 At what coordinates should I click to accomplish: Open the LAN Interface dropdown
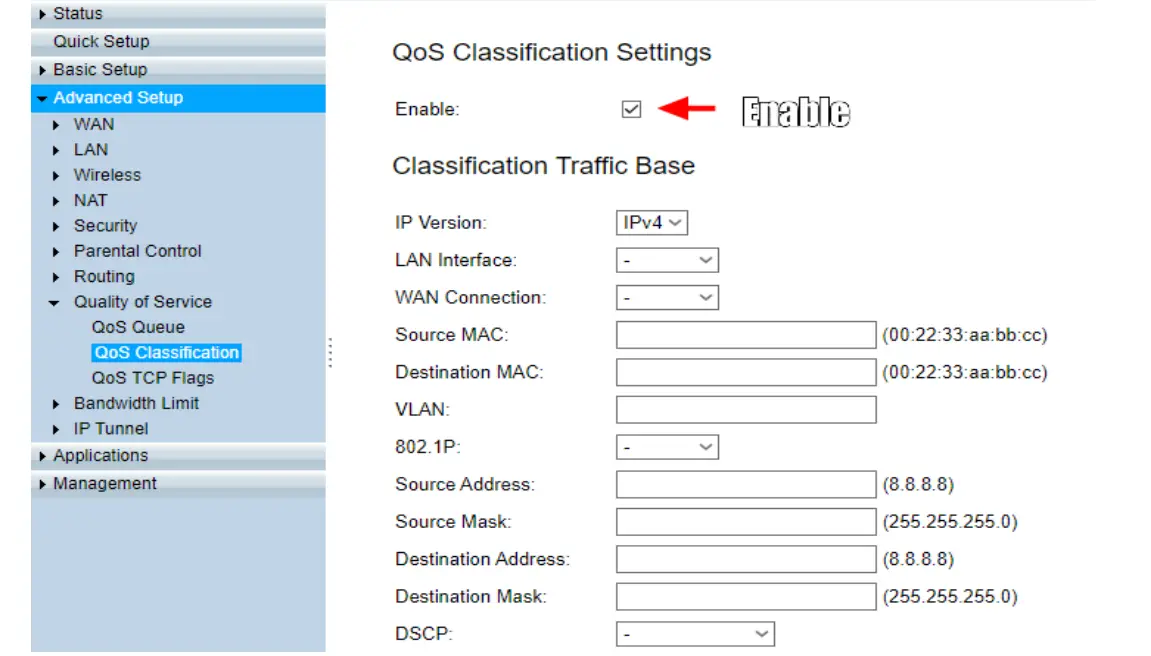tap(668, 260)
